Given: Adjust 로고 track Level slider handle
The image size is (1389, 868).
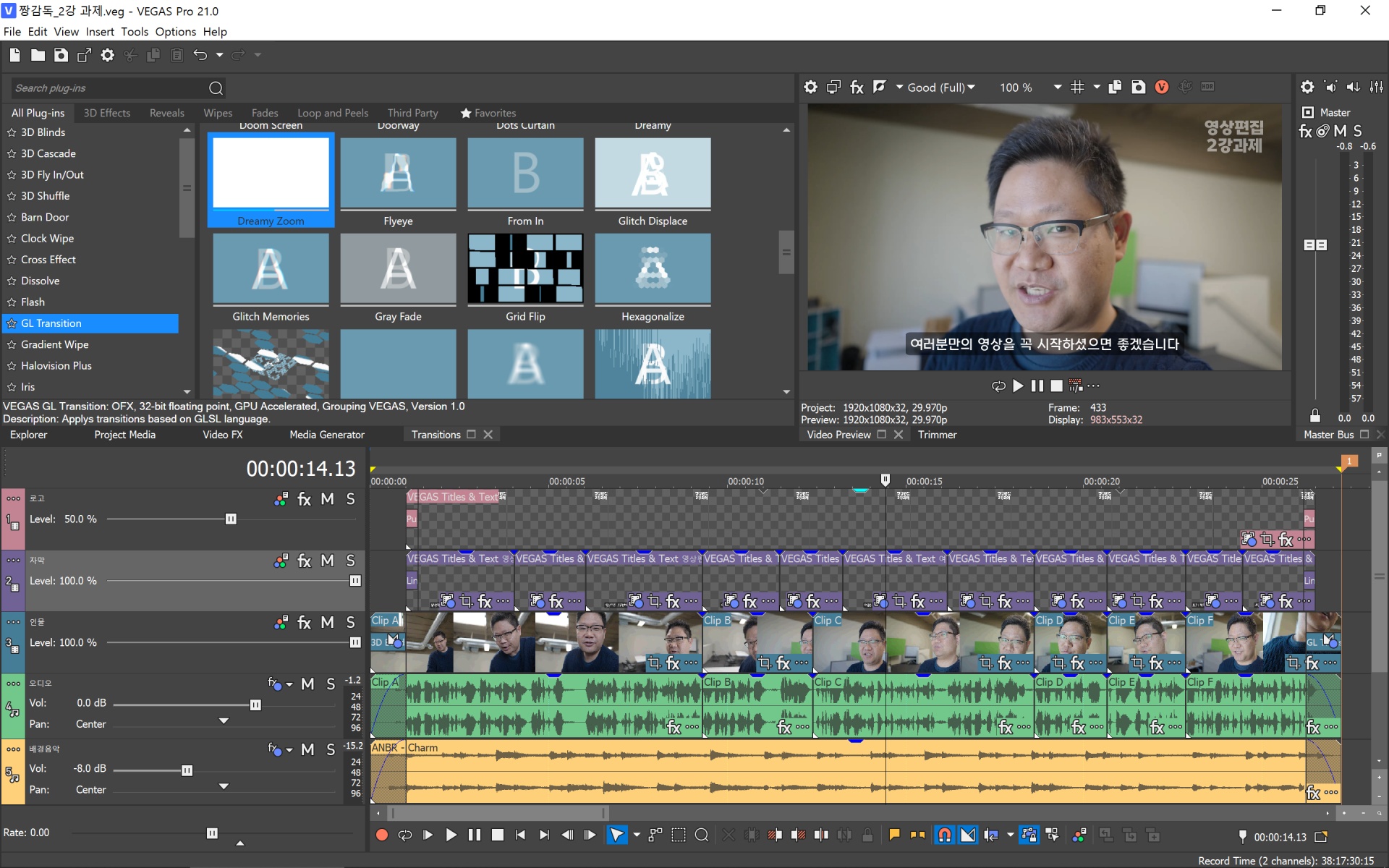Looking at the screenshot, I should tap(231, 519).
